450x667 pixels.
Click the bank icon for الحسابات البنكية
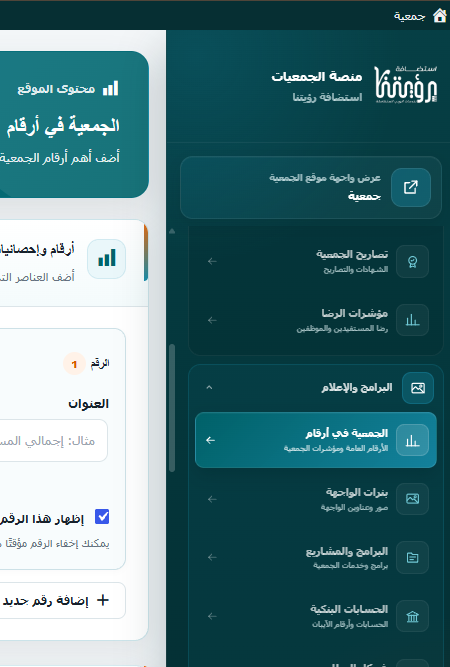tap(412, 616)
